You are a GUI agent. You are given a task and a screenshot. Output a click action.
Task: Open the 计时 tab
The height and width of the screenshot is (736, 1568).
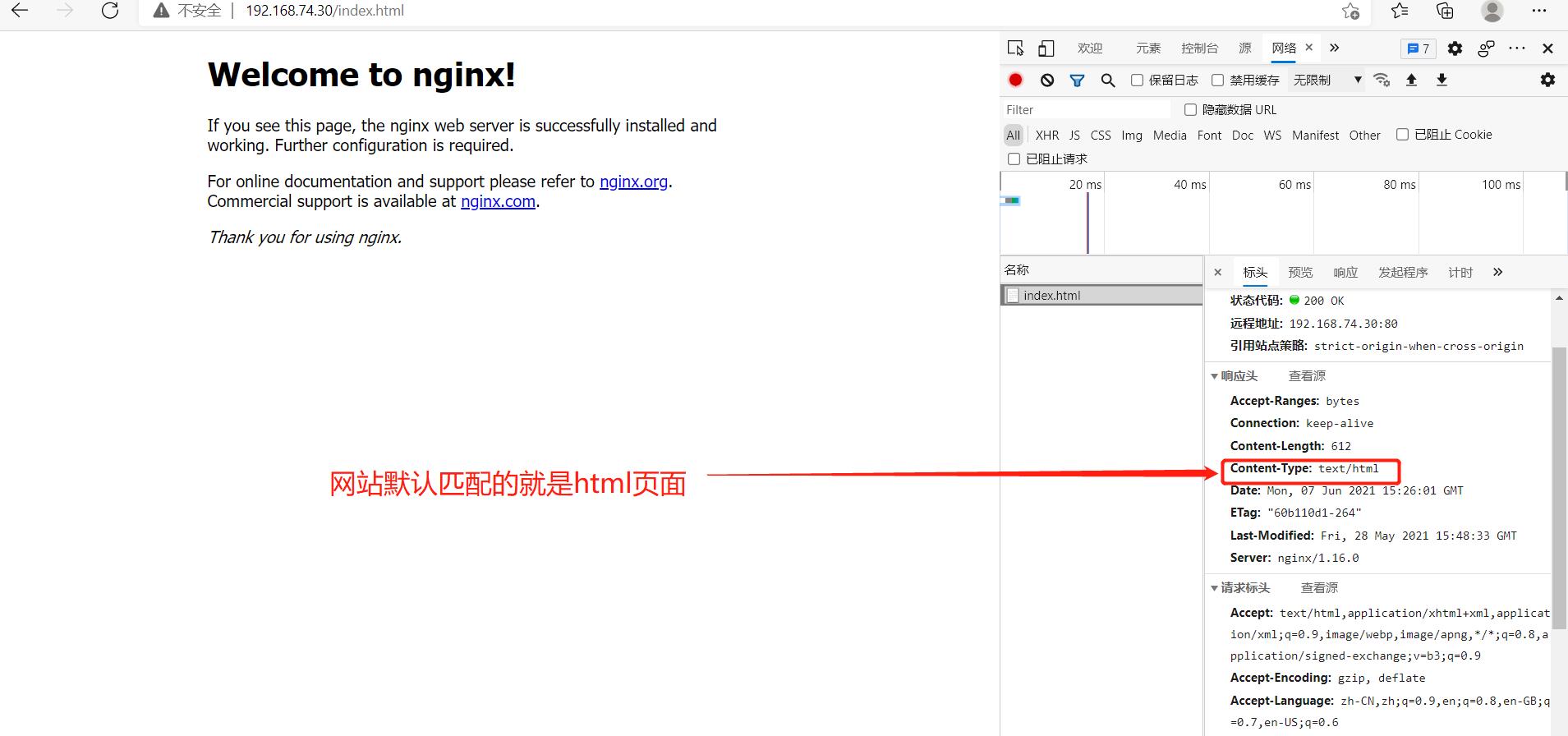click(x=1460, y=272)
